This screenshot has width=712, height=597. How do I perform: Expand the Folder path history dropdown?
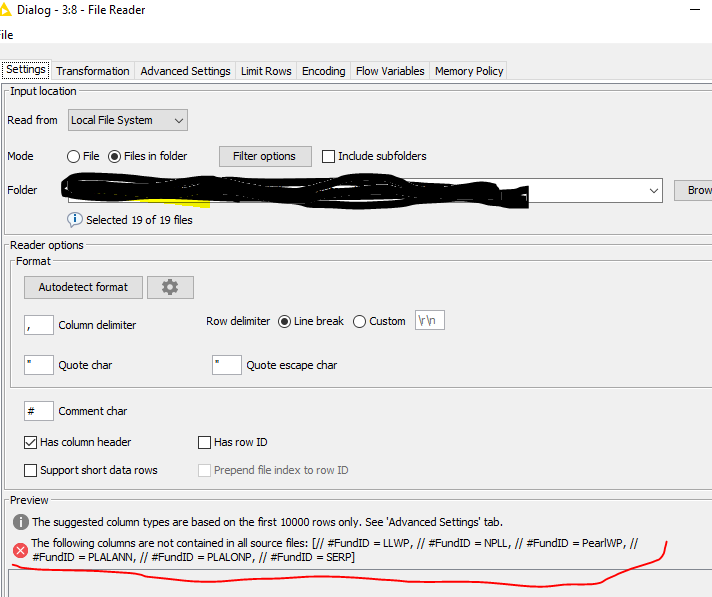pyautogui.click(x=653, y=191)
